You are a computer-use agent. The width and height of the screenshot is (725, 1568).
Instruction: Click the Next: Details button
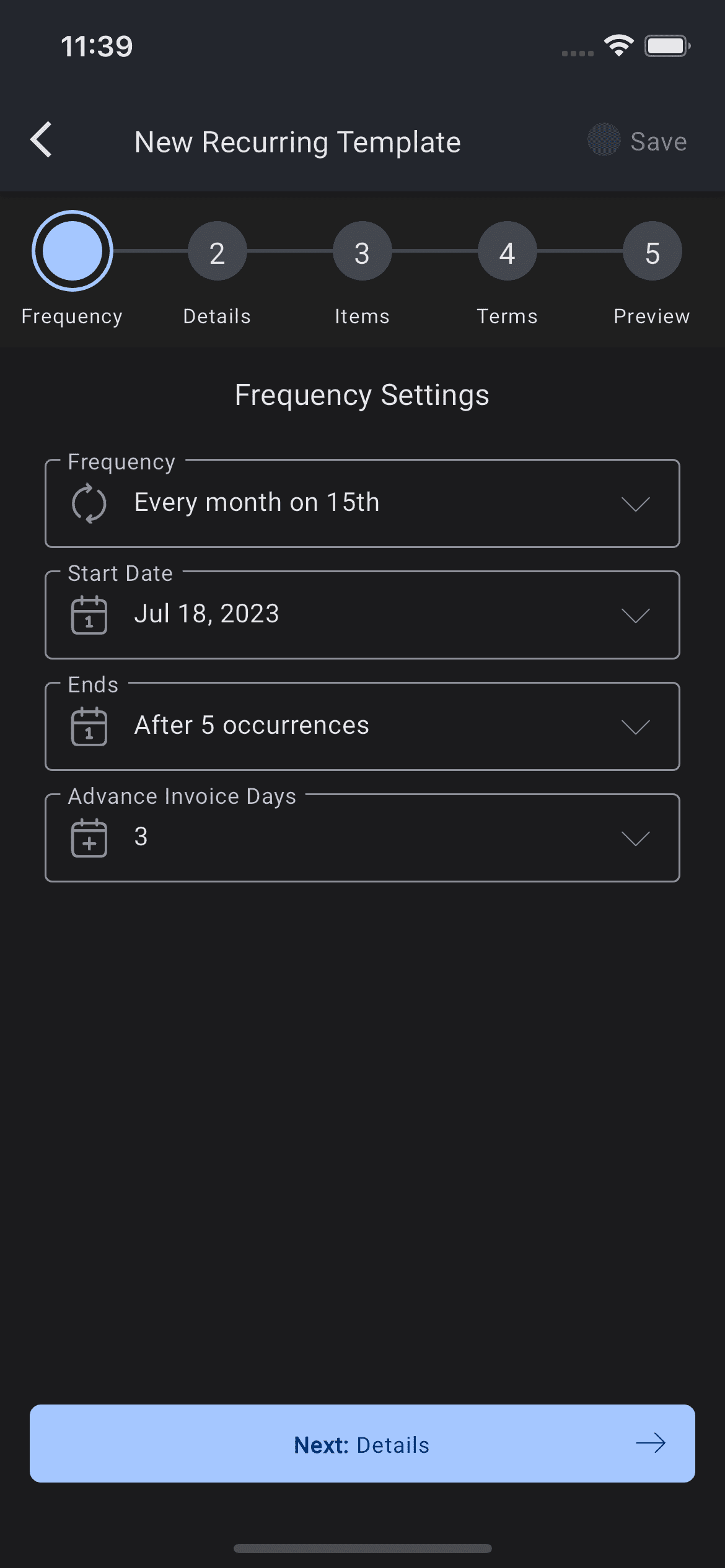pos(362,1444)
